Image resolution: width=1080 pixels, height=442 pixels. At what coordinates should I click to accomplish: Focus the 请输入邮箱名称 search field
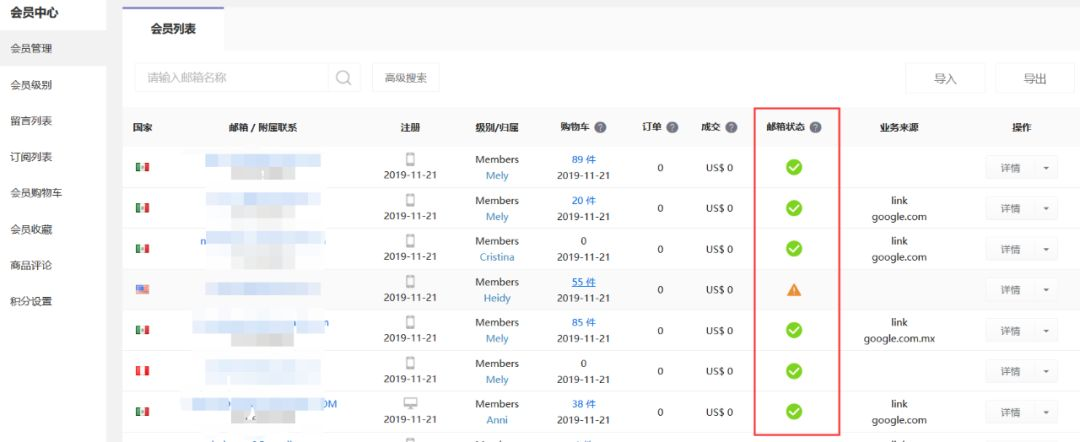click(231, 78)
